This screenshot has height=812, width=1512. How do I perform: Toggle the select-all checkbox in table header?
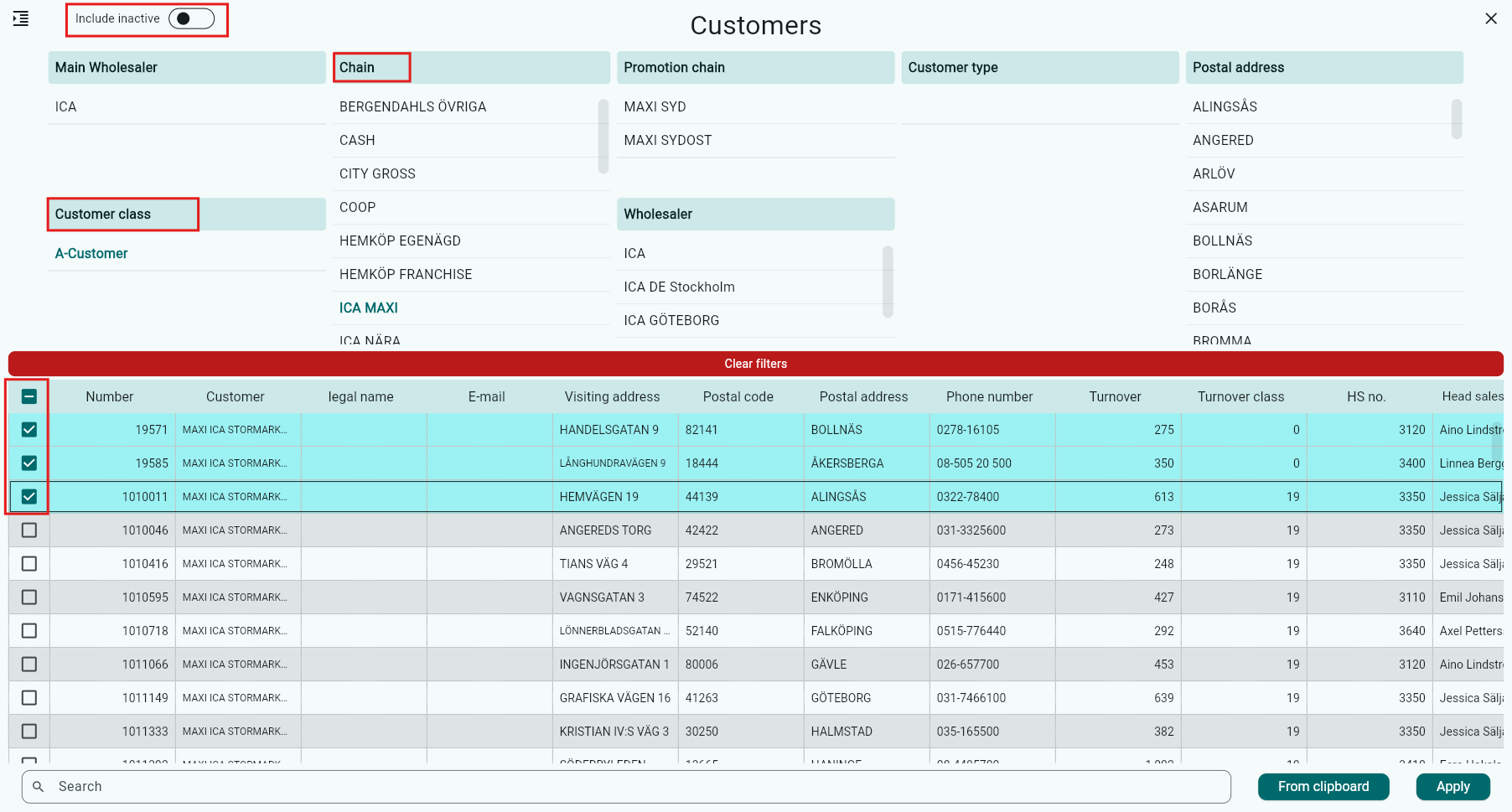tap(29, 396)
